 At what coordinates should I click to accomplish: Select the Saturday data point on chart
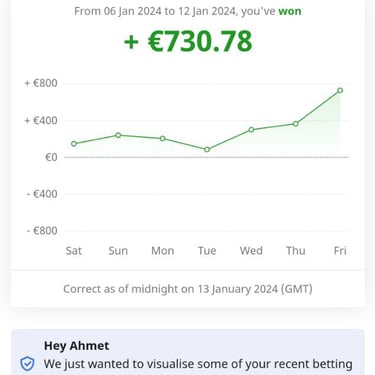(74, 144)
